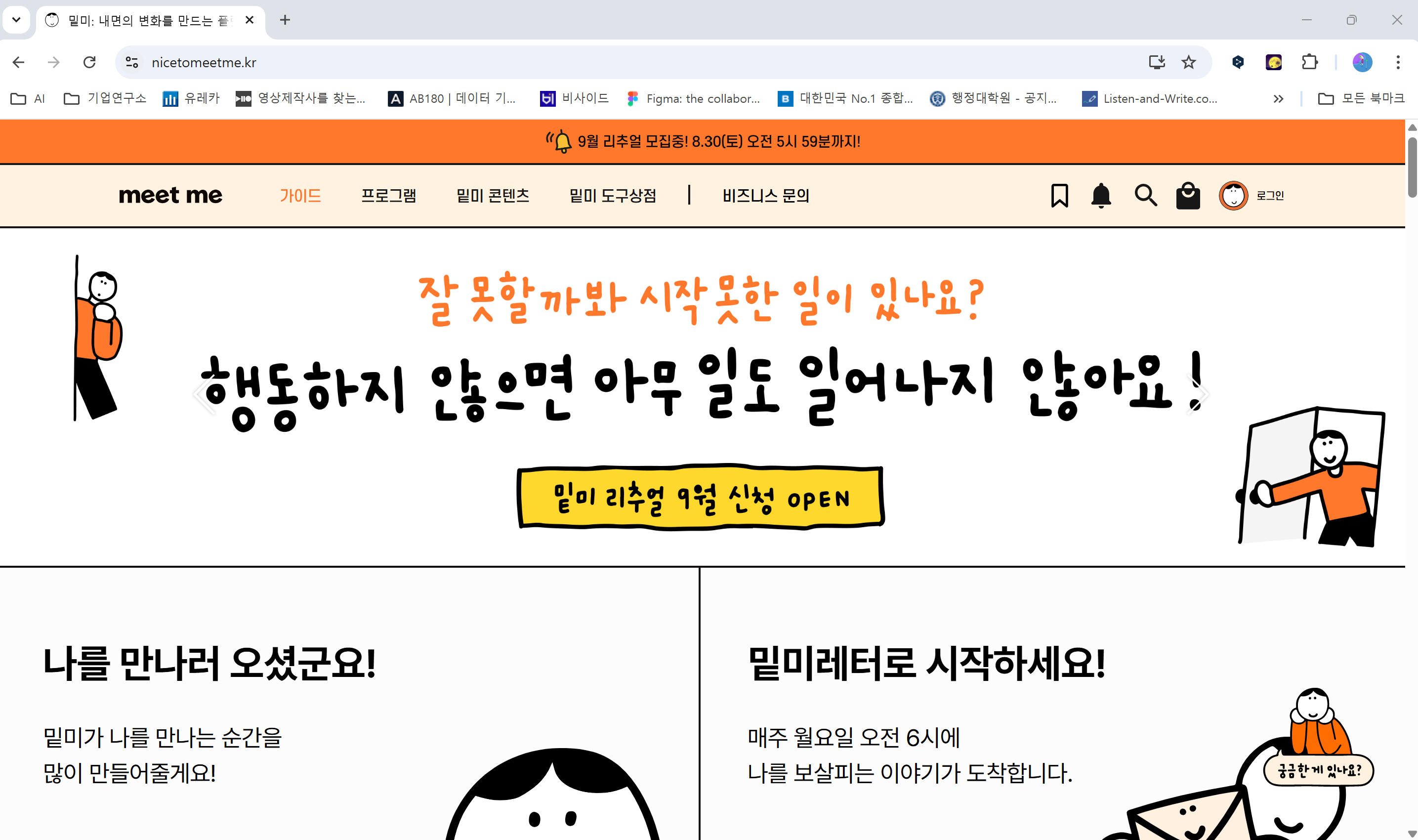Open the Chrome three-dot menu
Screen dimensions: 1418x840
click(x=1398, y=62)
